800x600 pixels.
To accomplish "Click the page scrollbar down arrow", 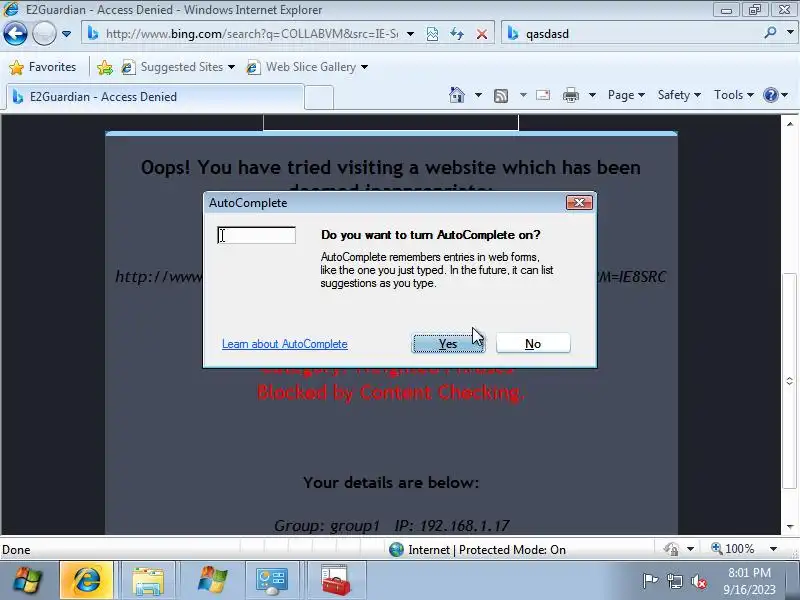I will click(x=790, y=527).
